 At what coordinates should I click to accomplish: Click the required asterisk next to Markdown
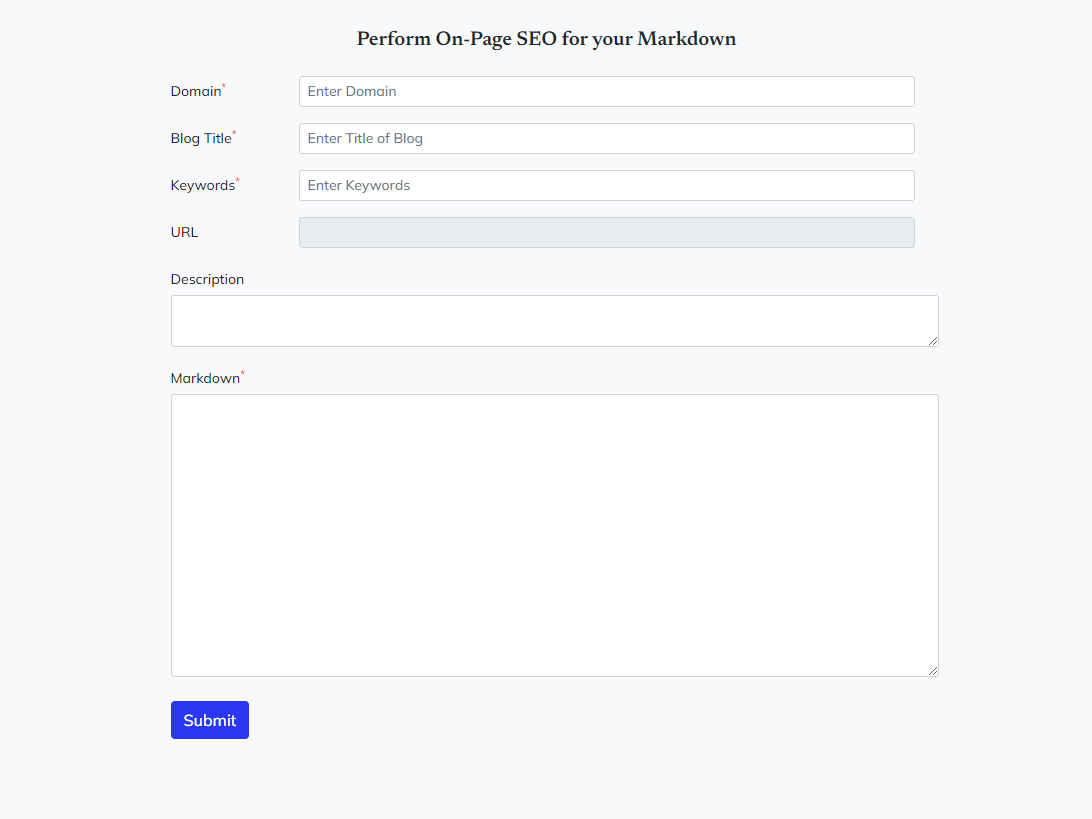tap(243, 374)
